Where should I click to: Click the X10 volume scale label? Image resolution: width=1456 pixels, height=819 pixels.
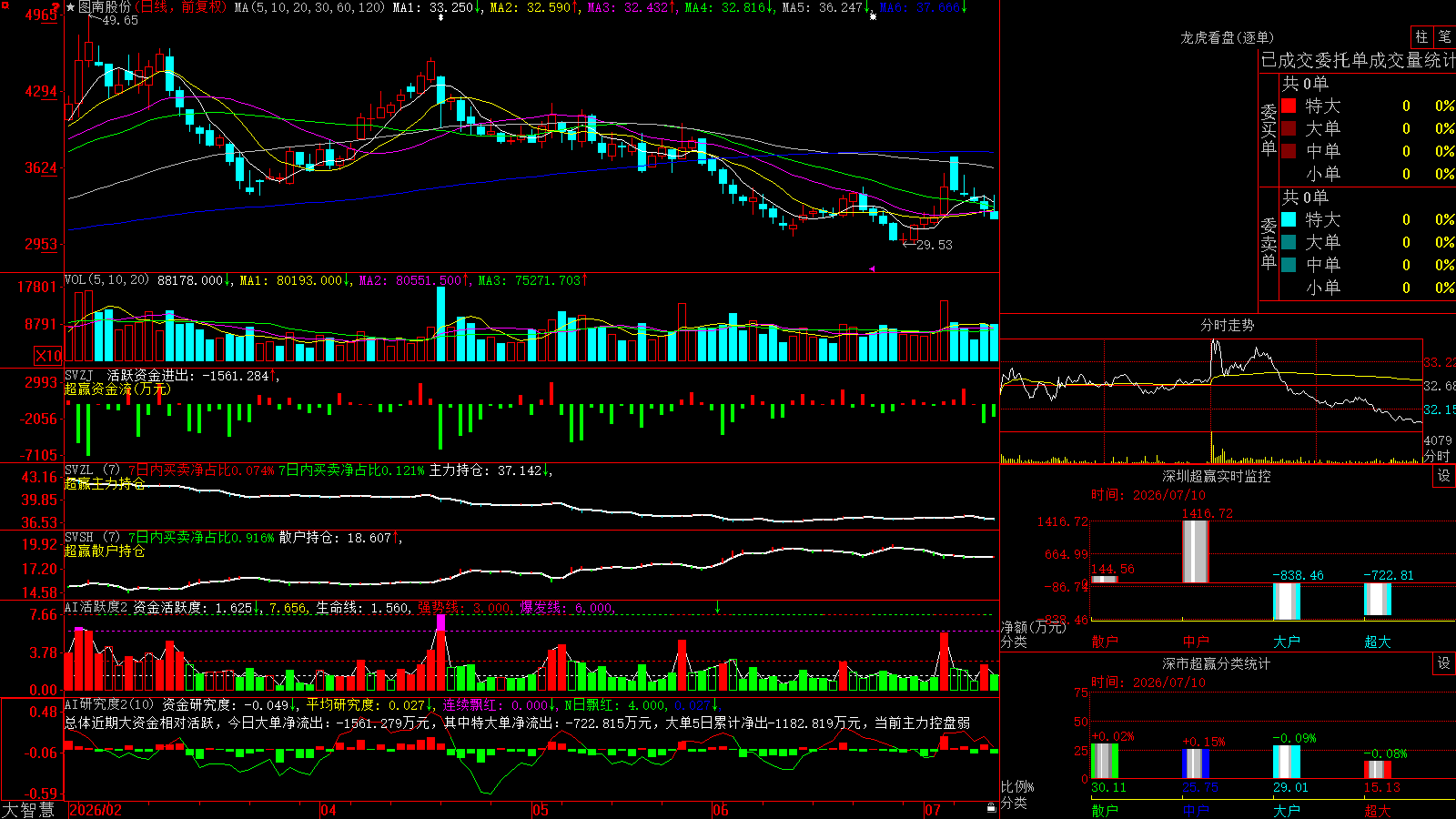[x=48, y=356]
